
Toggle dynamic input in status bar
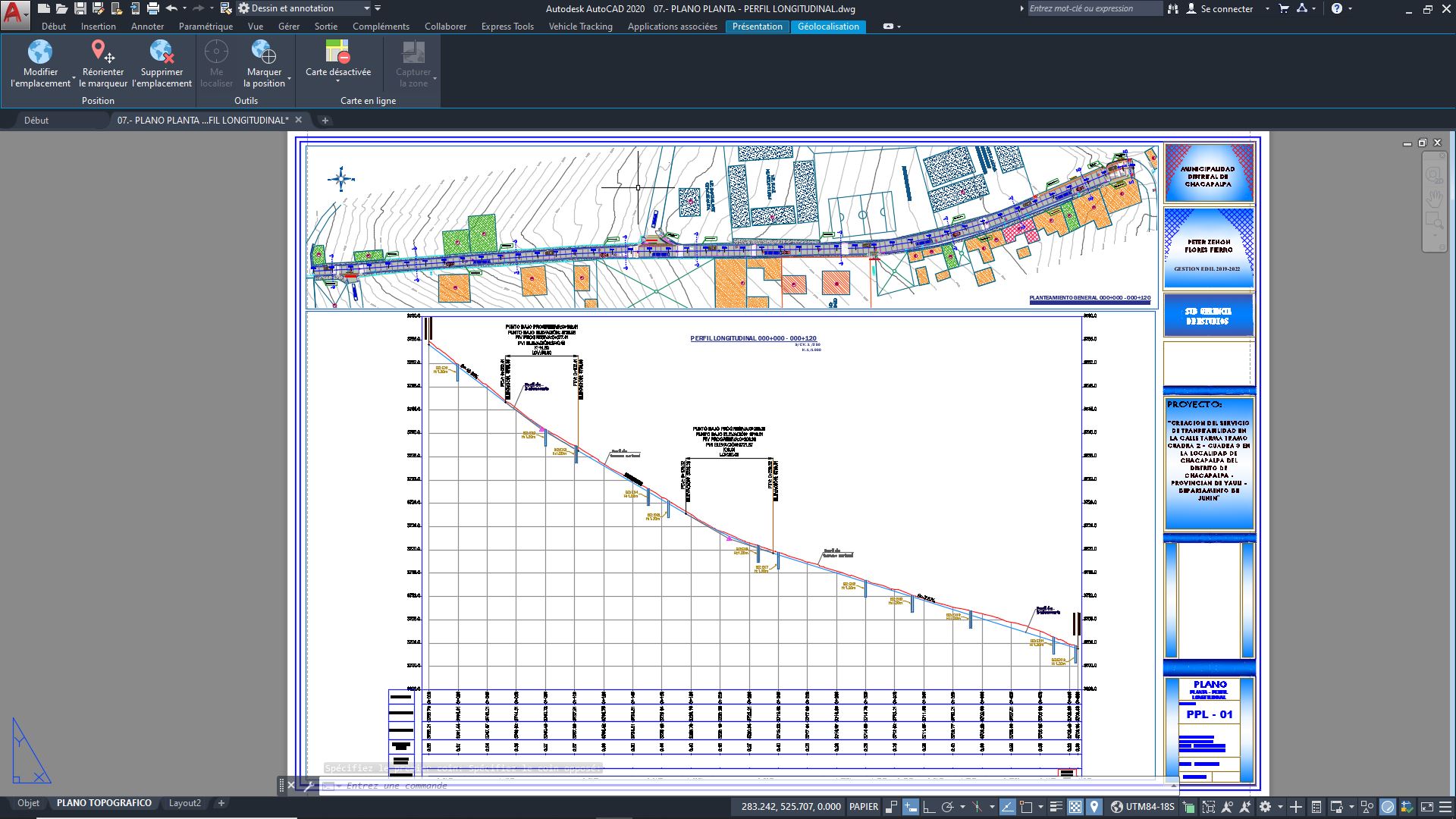pyautogui.click(x=911, y=807)
